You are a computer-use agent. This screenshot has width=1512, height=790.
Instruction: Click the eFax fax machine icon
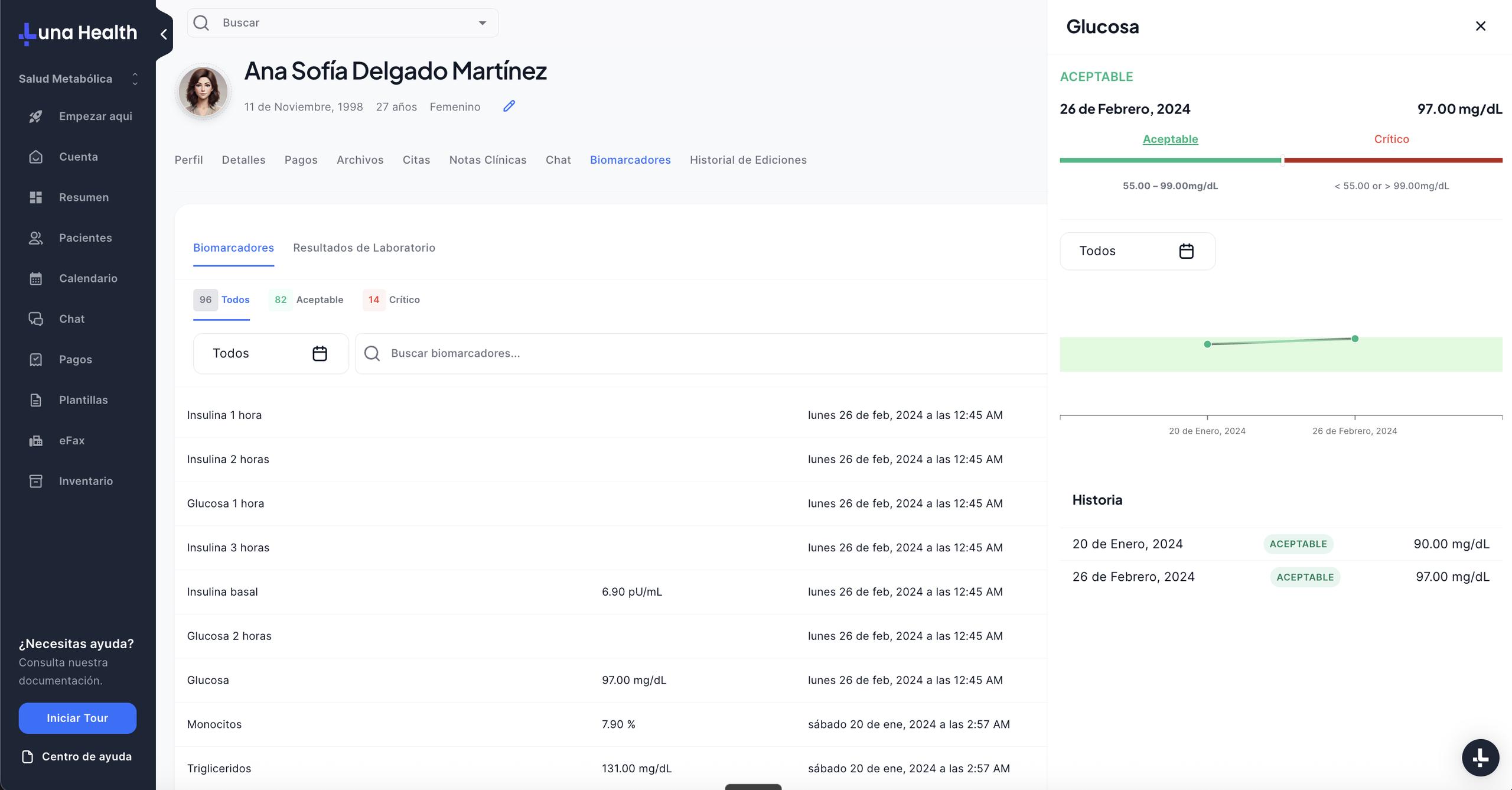coord(35,441)
